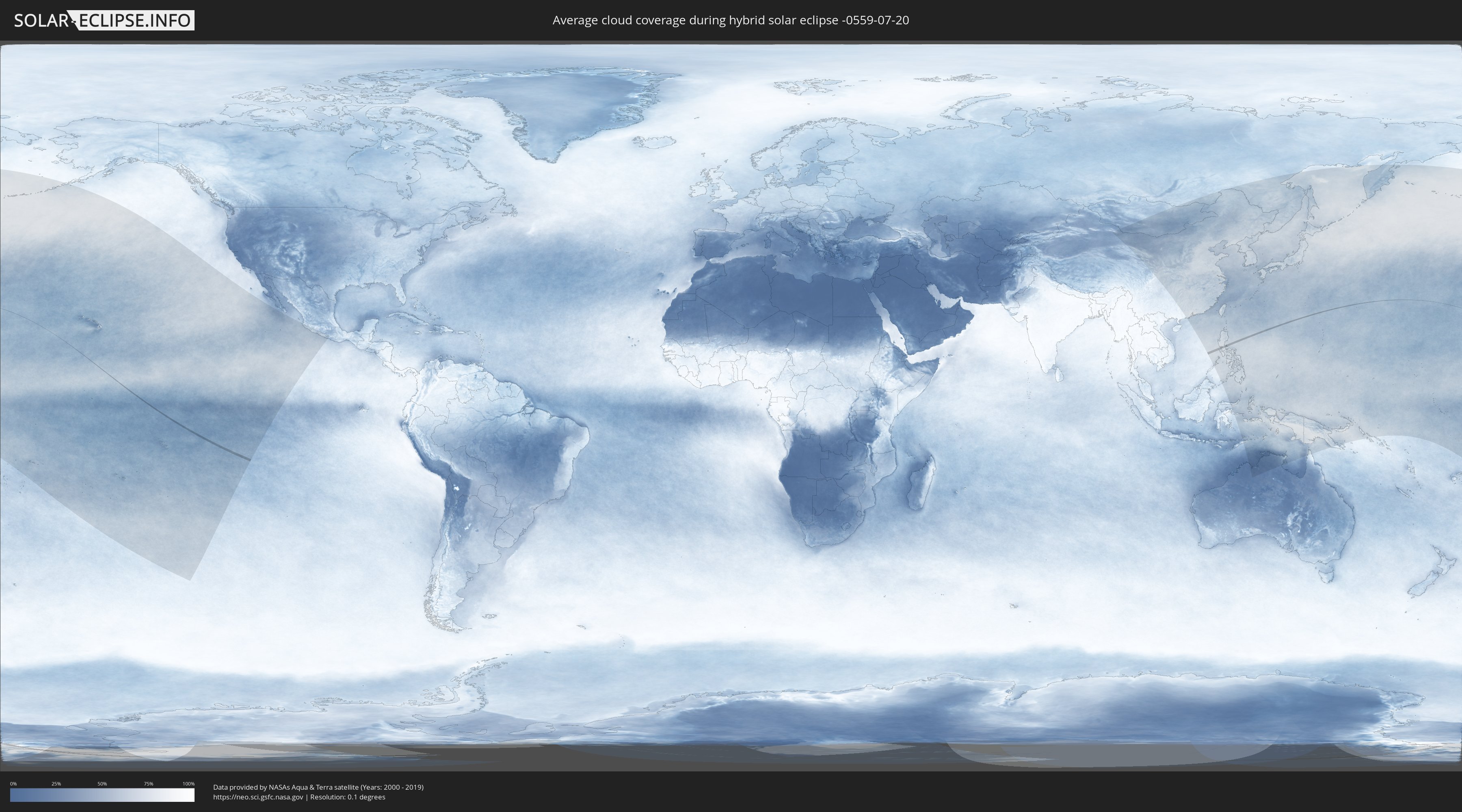Click the 25% legend label
This screenshot has width=1462, height=812.
tap(56, 784)
